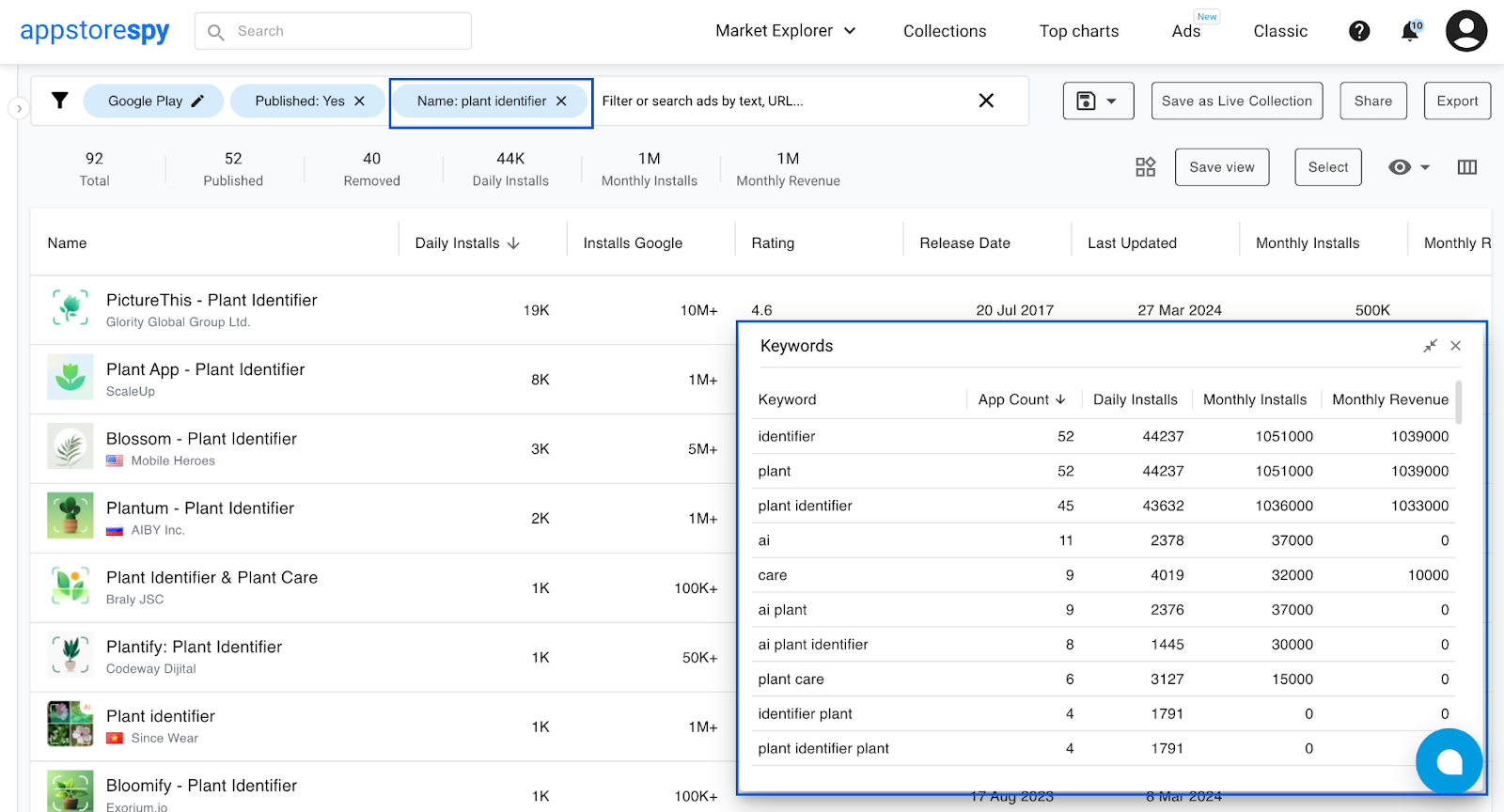
Task: Click the Blossom app icon
Action: (x=70, y=446)
